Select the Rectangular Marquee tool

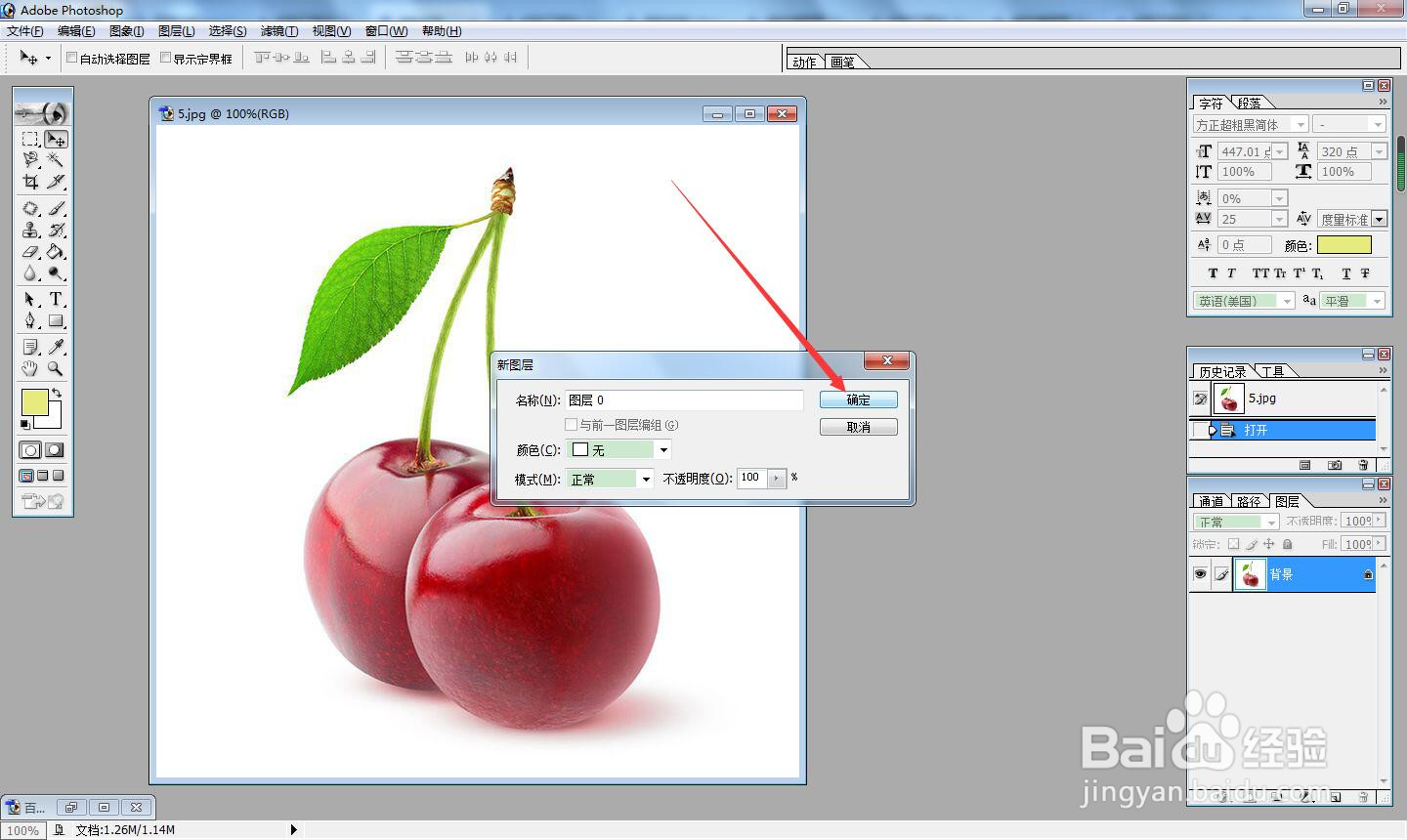coord(30,139)
